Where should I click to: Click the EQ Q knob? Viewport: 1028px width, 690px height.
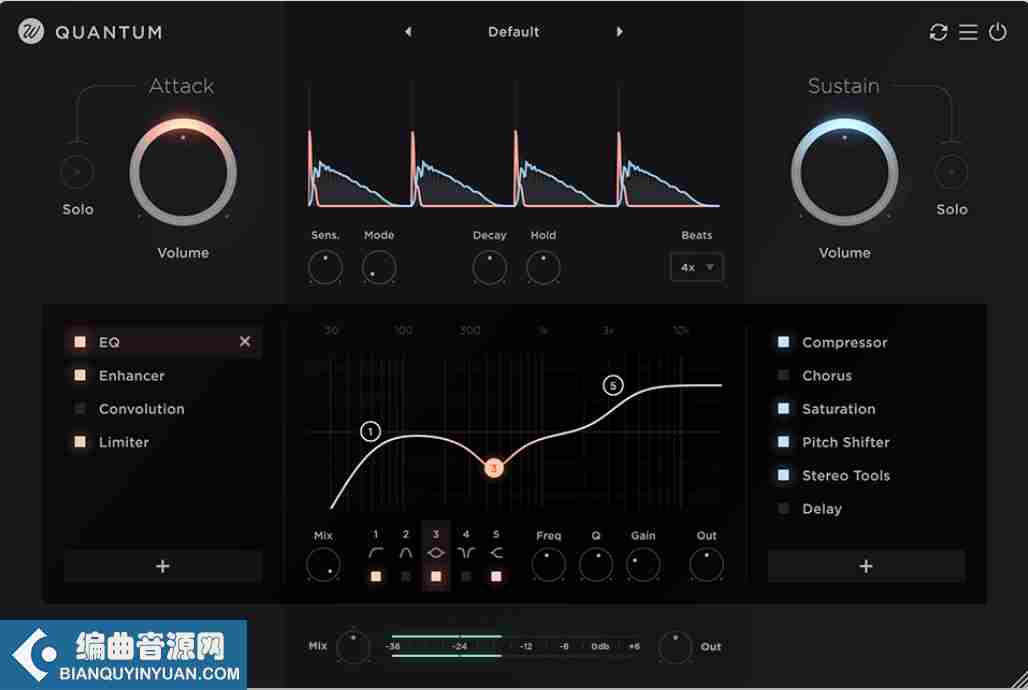[x=596, y=565]
